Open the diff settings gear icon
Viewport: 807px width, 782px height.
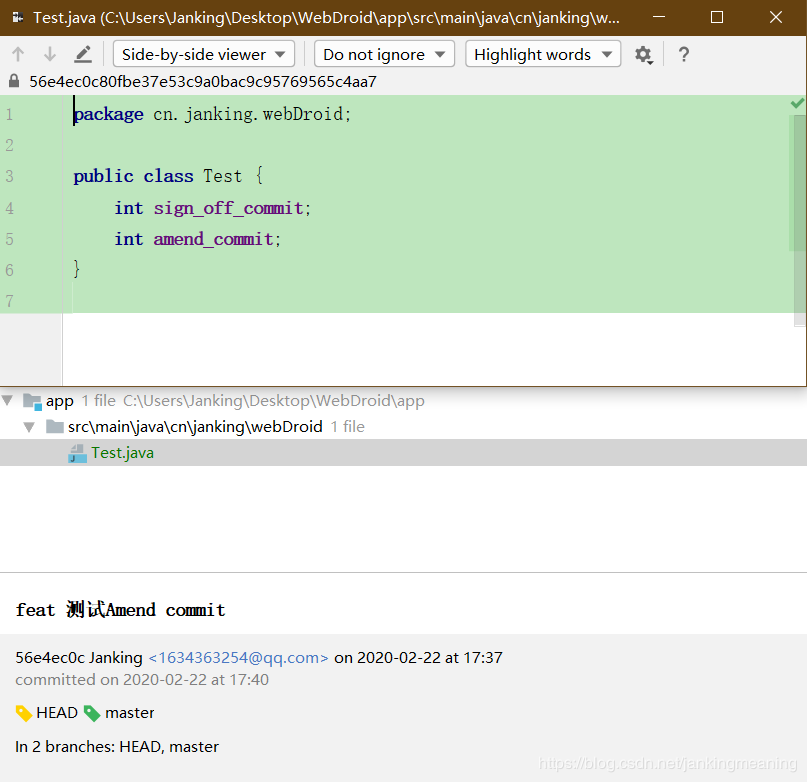pos(643,55)
